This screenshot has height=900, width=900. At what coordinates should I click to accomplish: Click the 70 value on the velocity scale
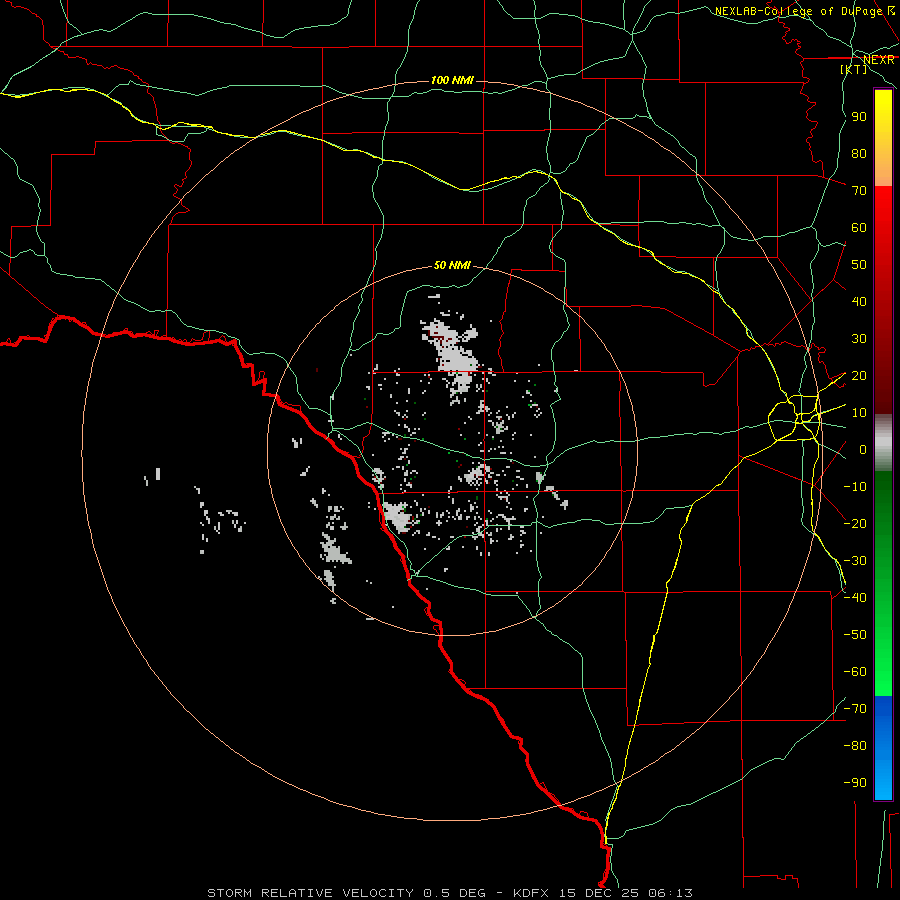point(859,191)
